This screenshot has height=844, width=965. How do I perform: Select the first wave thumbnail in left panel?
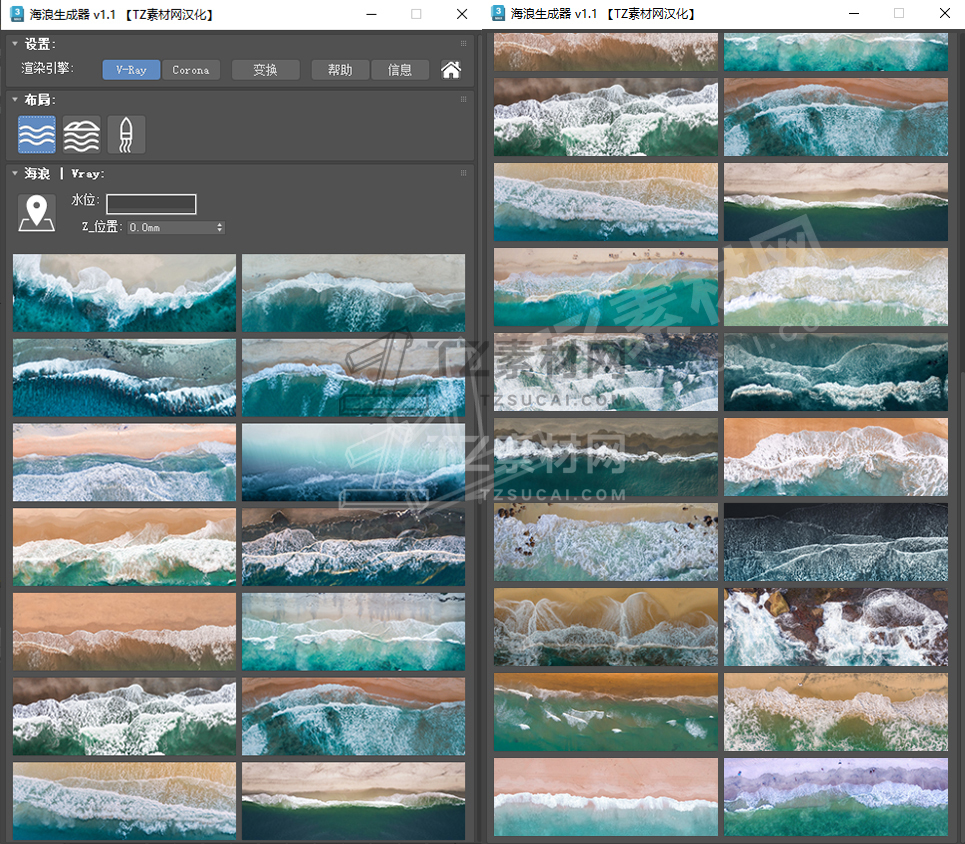(x=124, y=292)
